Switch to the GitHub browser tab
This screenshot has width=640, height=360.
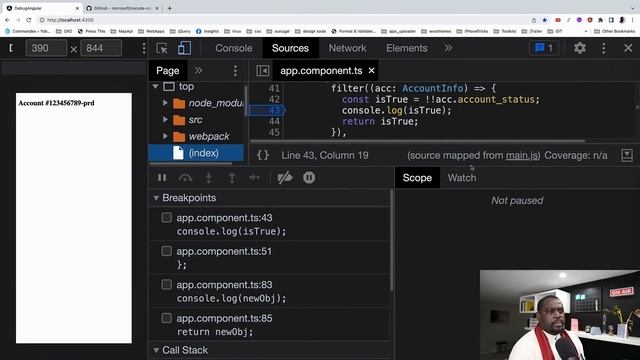click(121, 8)
